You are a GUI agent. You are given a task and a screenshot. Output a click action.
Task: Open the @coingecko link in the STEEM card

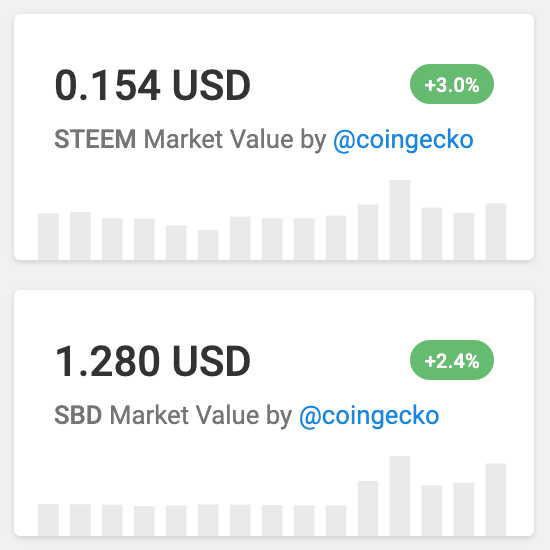403,140
